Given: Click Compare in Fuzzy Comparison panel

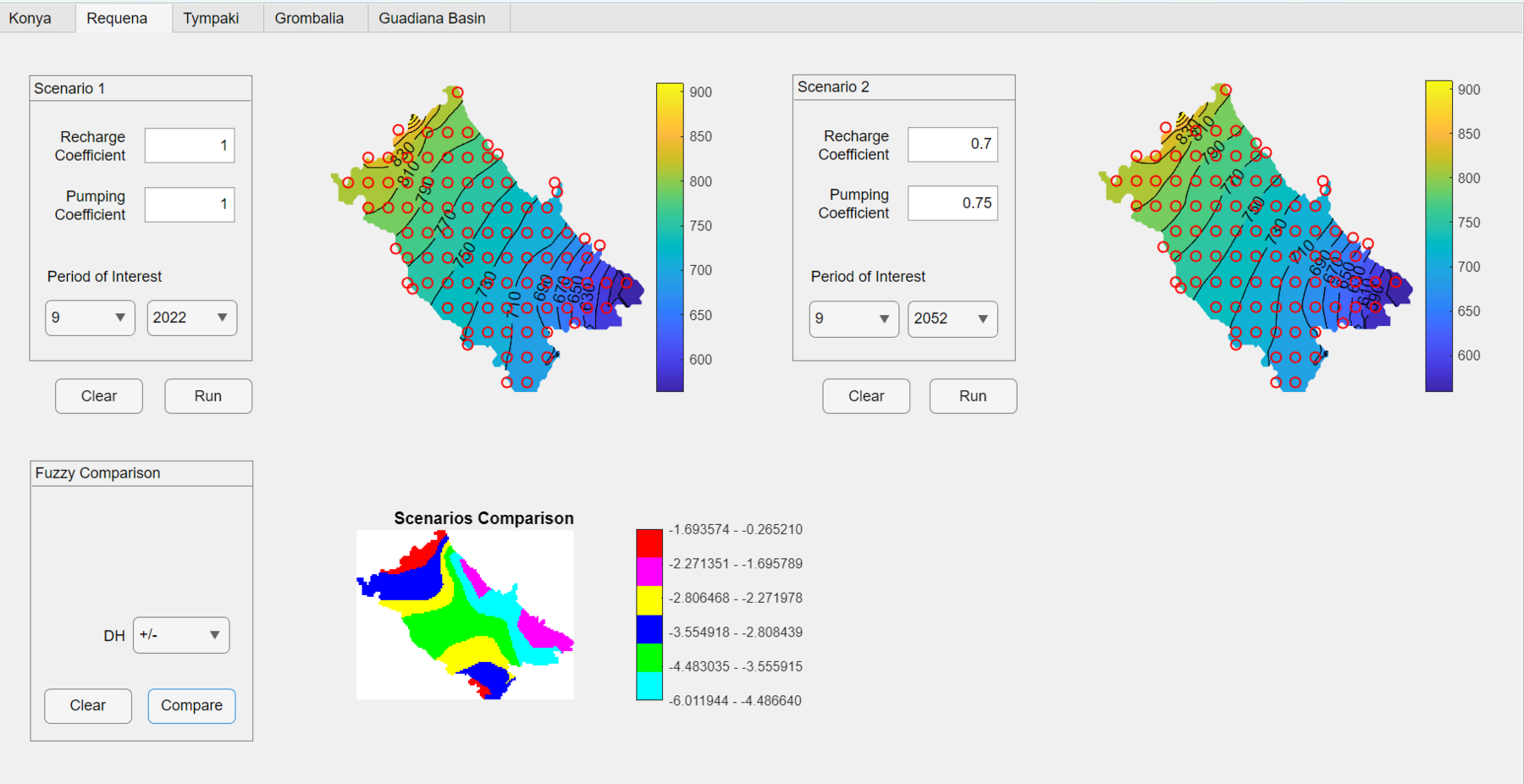Looking at the screenshot, I should pyautogui.click(x=191, y=706).
